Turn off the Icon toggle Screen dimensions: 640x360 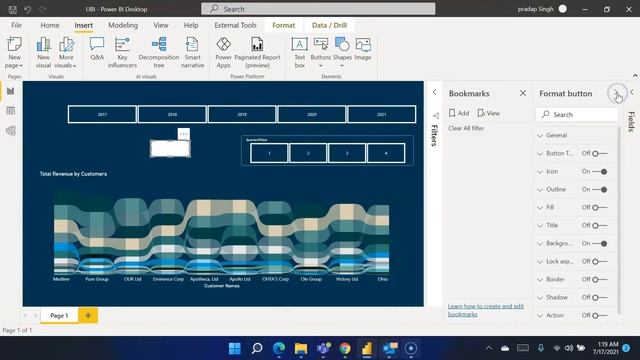600,171
